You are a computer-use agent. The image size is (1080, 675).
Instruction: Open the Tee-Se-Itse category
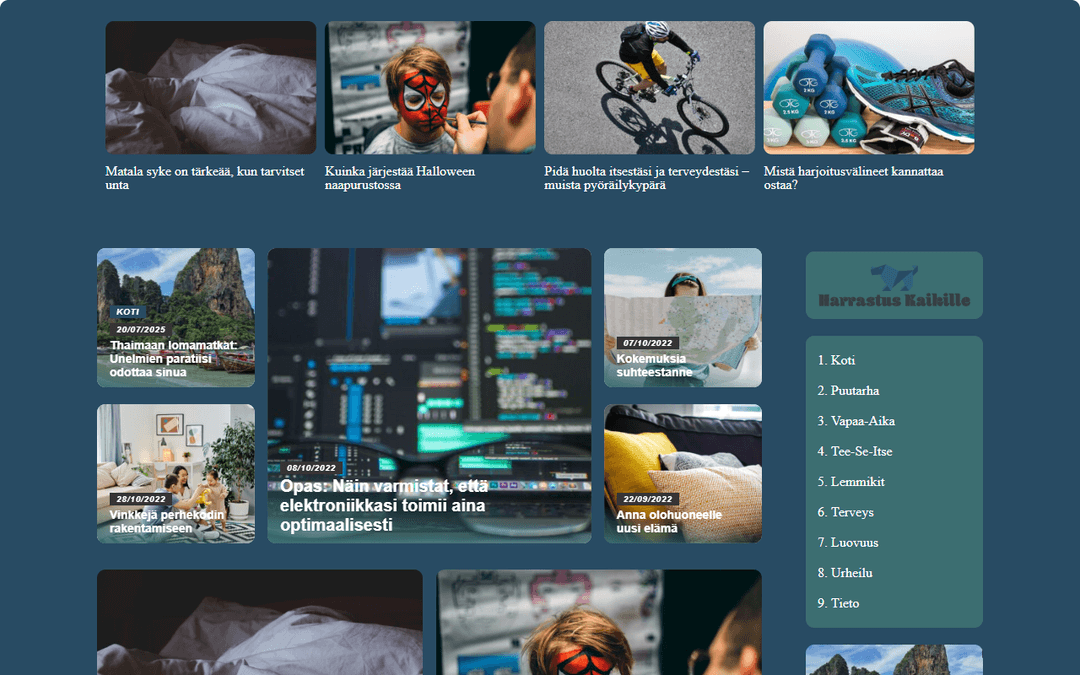861,451
